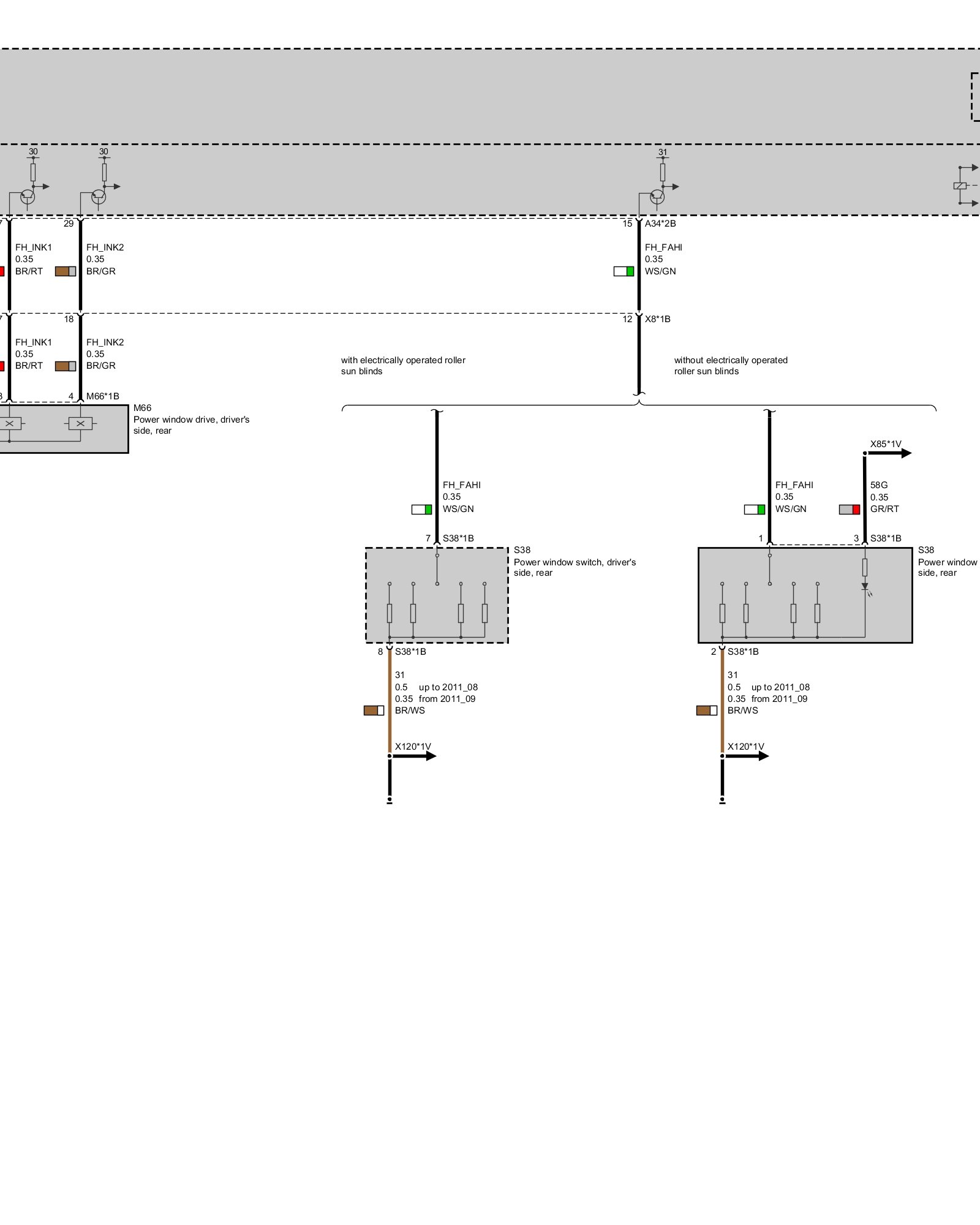Image resolution: width=980 pixels, height=1225 pixels.
Task: Select the WS/GN swatch beside A34*2B wire
Action: [x=624, y=271]
